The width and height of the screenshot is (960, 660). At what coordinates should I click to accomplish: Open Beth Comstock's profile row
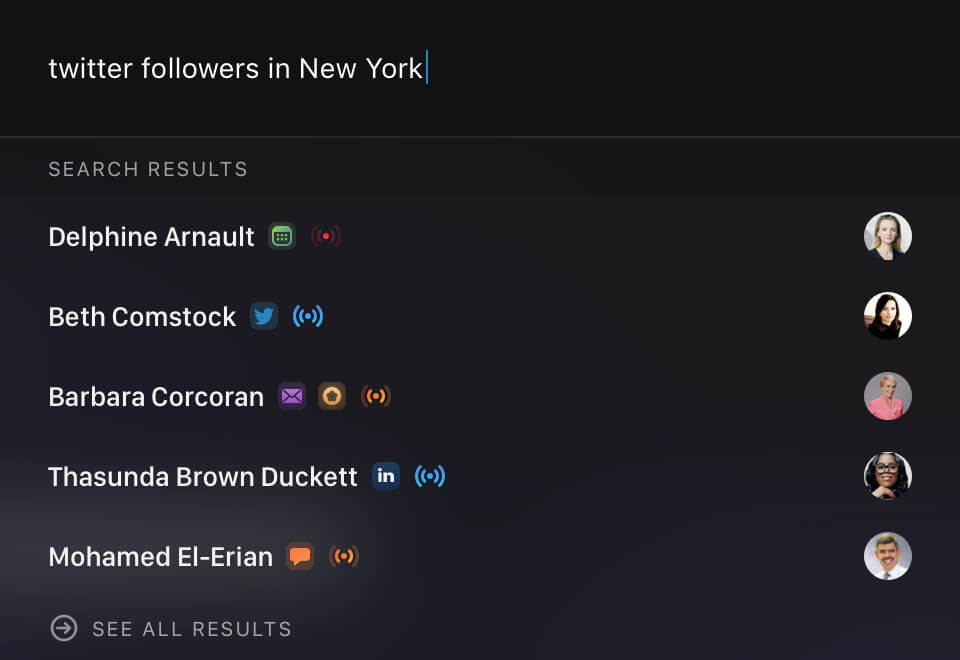pyautogui.click(x=142, y=316)
